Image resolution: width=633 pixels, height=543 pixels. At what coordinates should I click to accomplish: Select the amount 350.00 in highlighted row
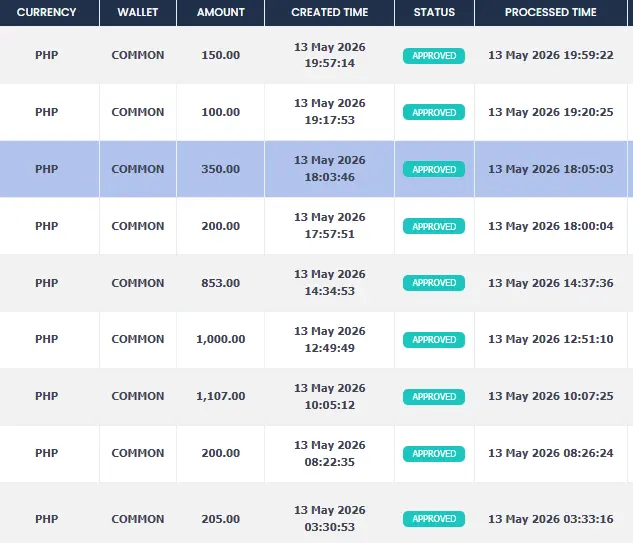tap(221, 169)
